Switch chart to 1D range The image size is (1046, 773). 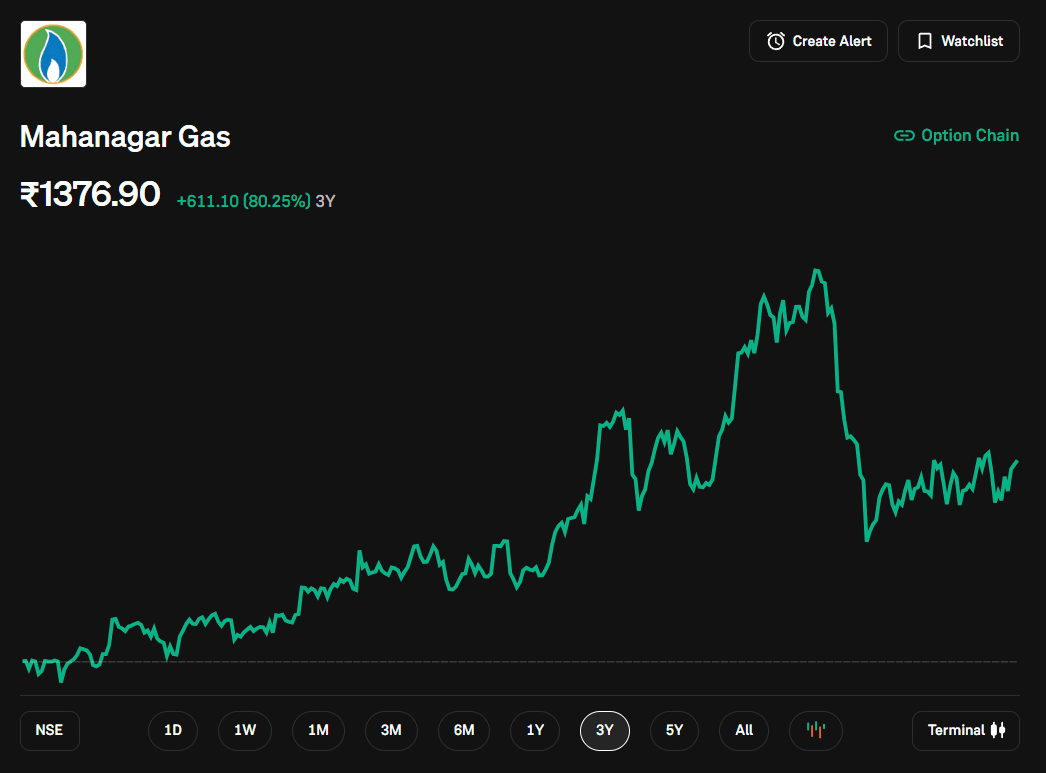[173, 730]
